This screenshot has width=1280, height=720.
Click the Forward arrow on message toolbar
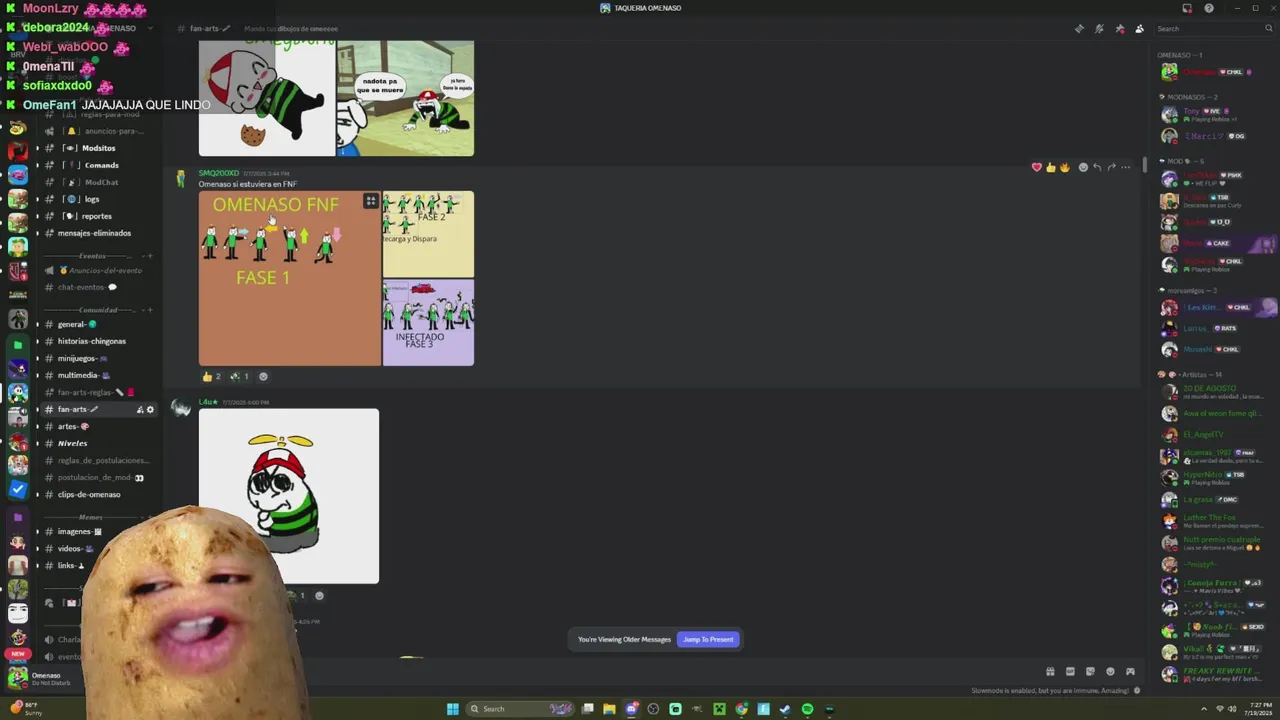click(x=1111, y=167)
